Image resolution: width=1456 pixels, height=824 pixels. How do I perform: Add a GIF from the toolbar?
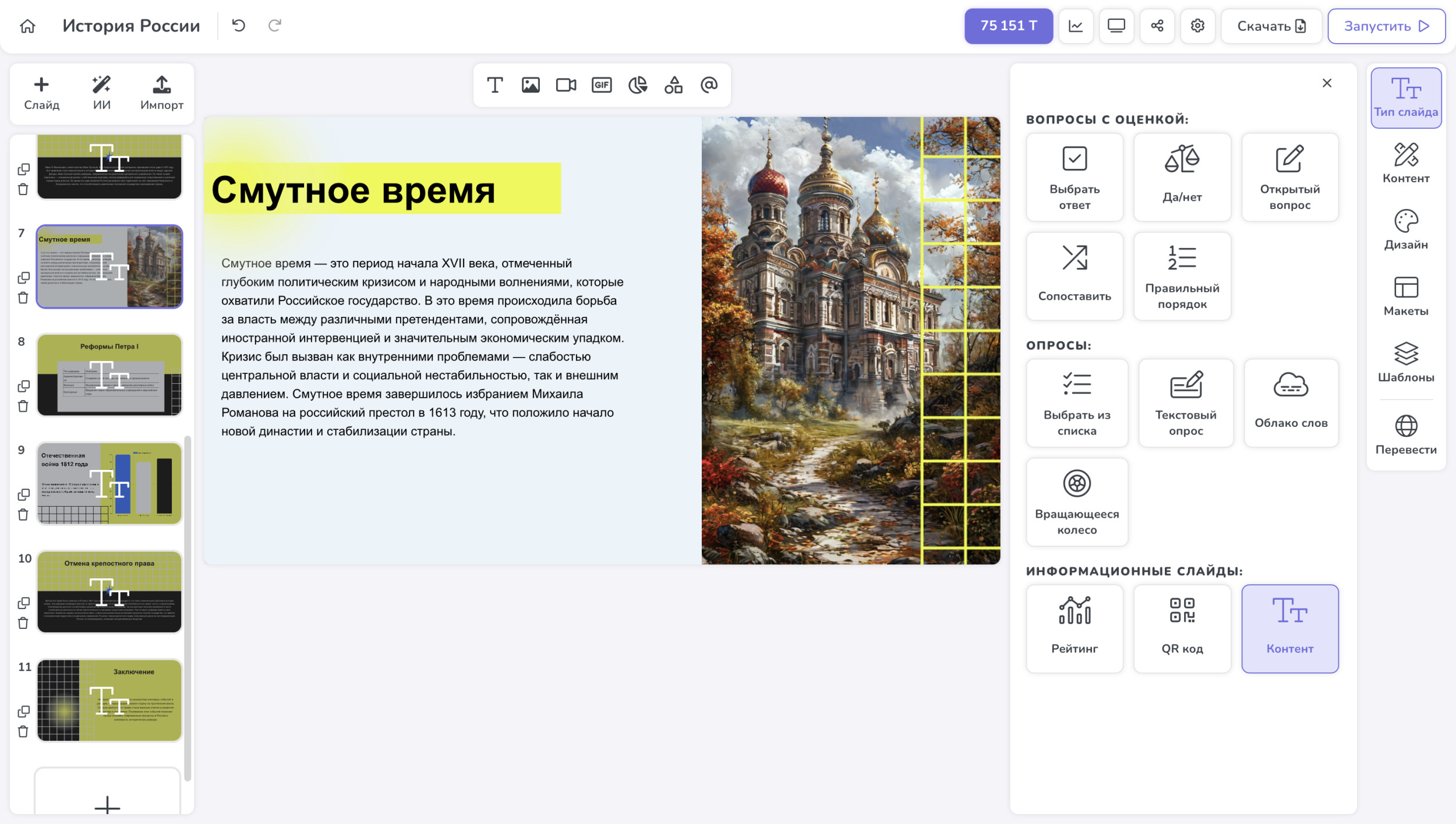(602, 85)
